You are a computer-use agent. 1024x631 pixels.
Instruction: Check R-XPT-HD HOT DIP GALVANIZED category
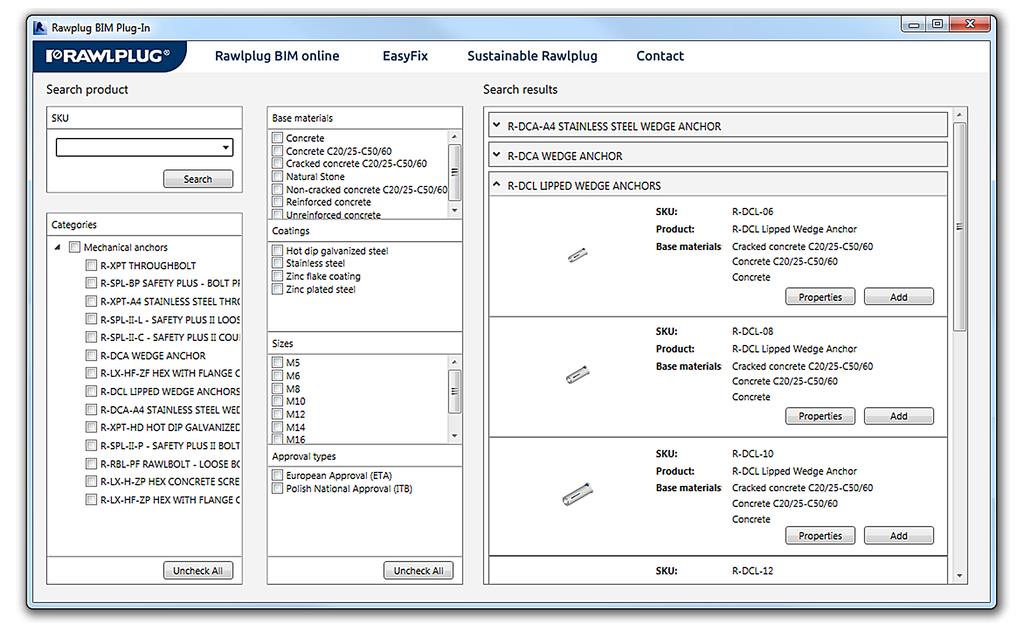pos(91,427)
